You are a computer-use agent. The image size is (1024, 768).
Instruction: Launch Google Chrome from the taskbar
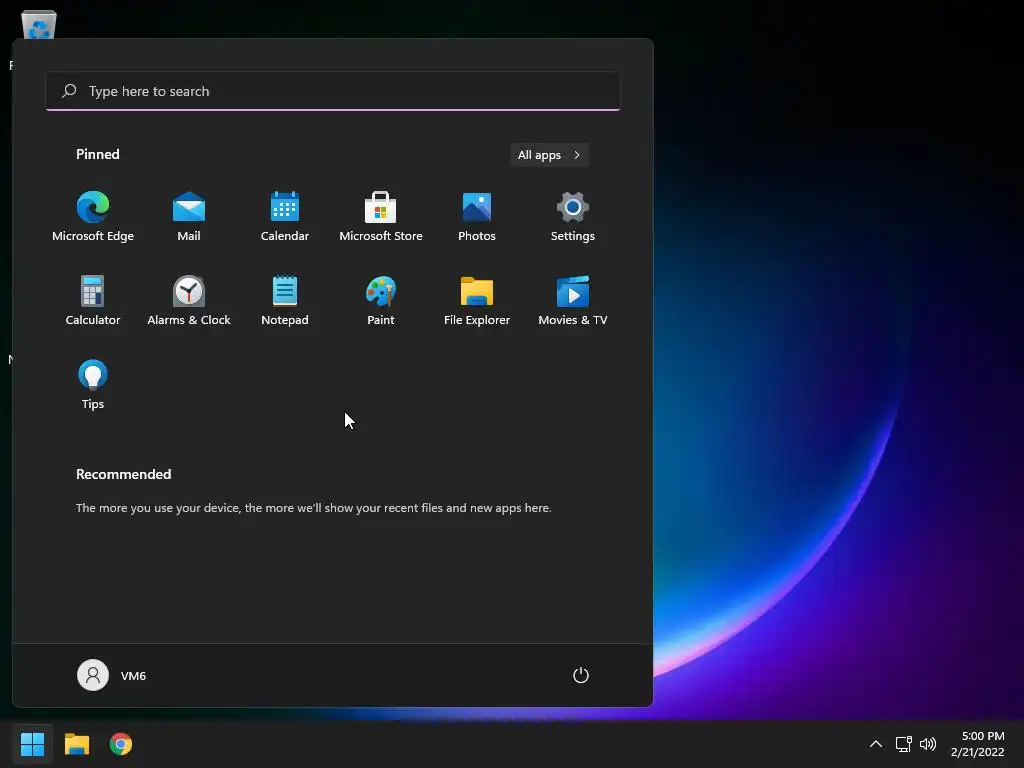point(121,744)
